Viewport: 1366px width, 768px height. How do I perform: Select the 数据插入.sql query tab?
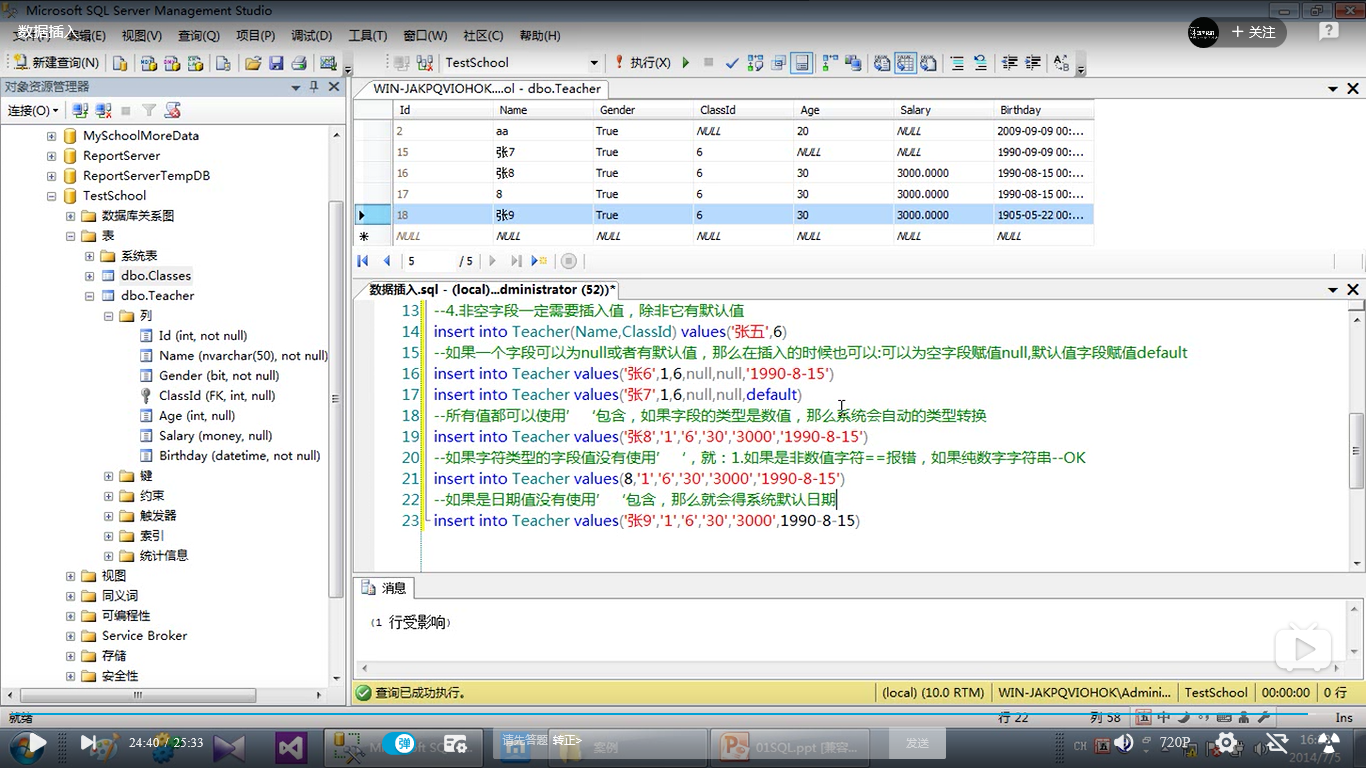pos(493,289)
